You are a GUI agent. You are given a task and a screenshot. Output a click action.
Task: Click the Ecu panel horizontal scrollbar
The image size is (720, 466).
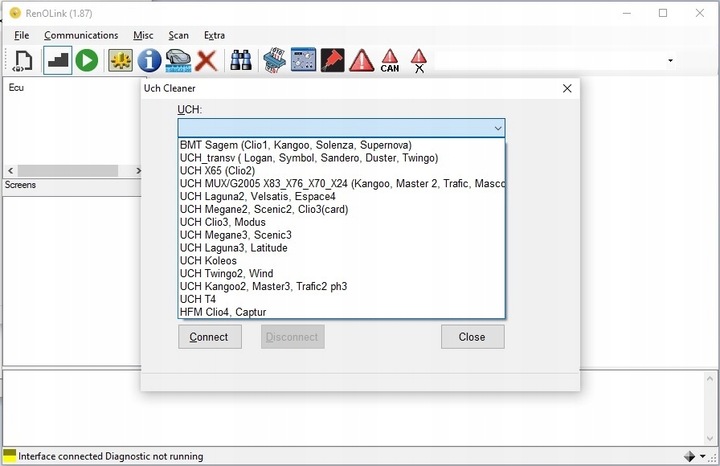(73, 171)
